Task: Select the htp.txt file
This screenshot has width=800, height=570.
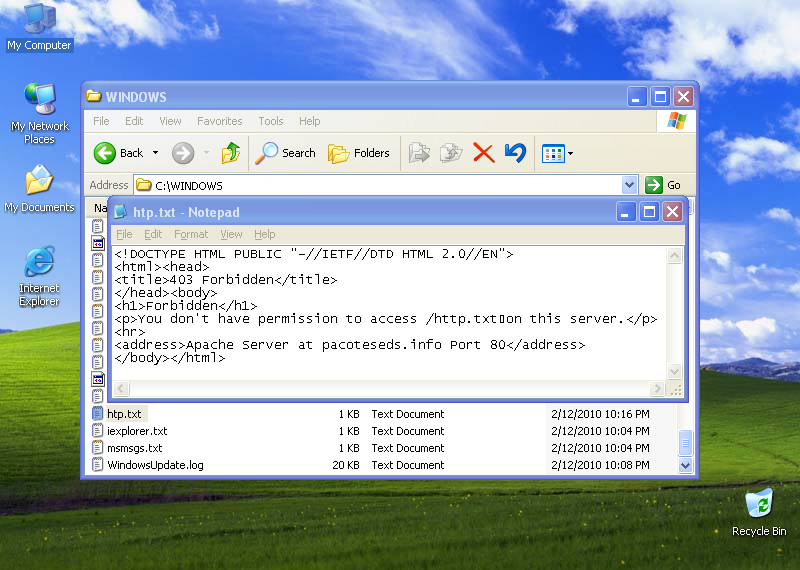Action: coord(124,414)
